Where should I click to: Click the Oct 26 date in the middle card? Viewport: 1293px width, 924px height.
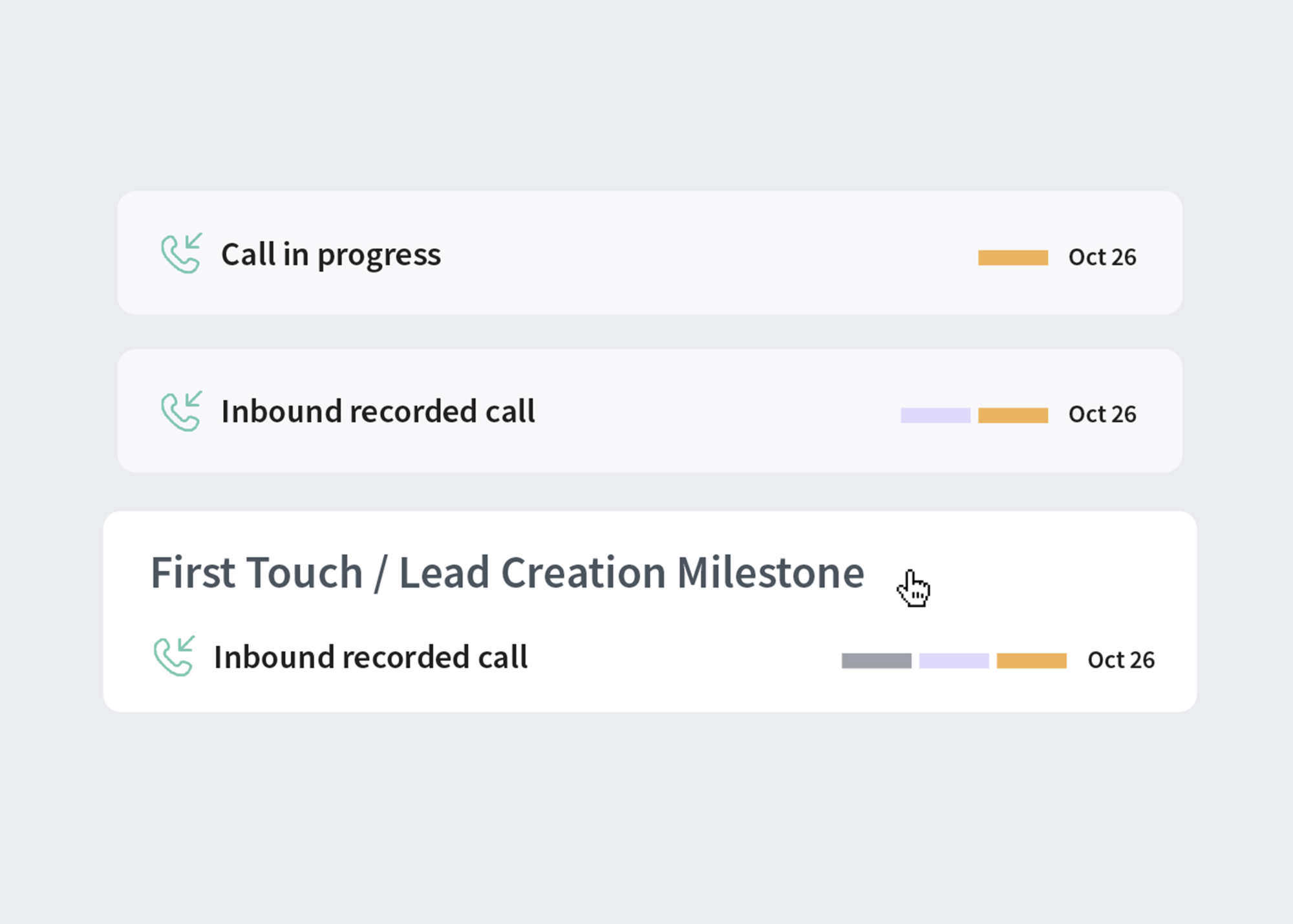pyautogui.click(x=1102, y=414)
